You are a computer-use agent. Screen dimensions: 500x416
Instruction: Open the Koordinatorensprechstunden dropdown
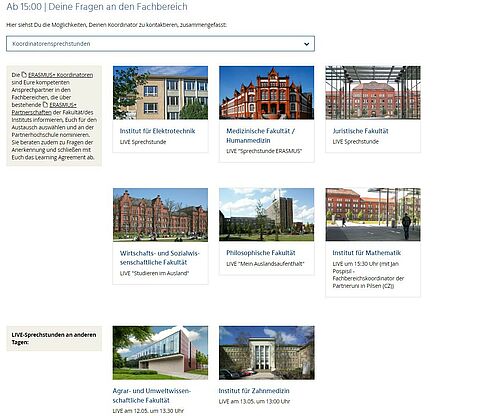pyautogui.click(x=160, y=44)
